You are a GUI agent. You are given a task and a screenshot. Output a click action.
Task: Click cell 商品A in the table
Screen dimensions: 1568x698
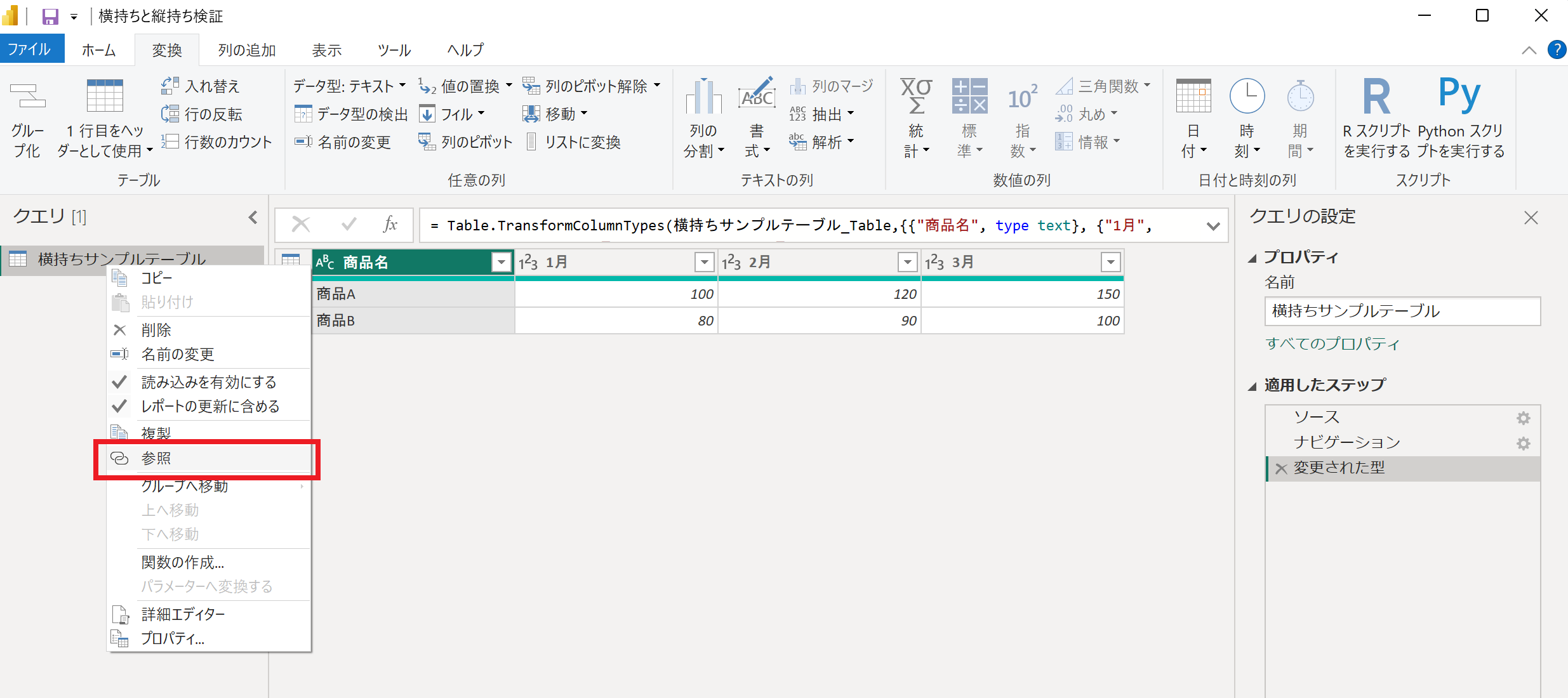click(x=413, y=294)
